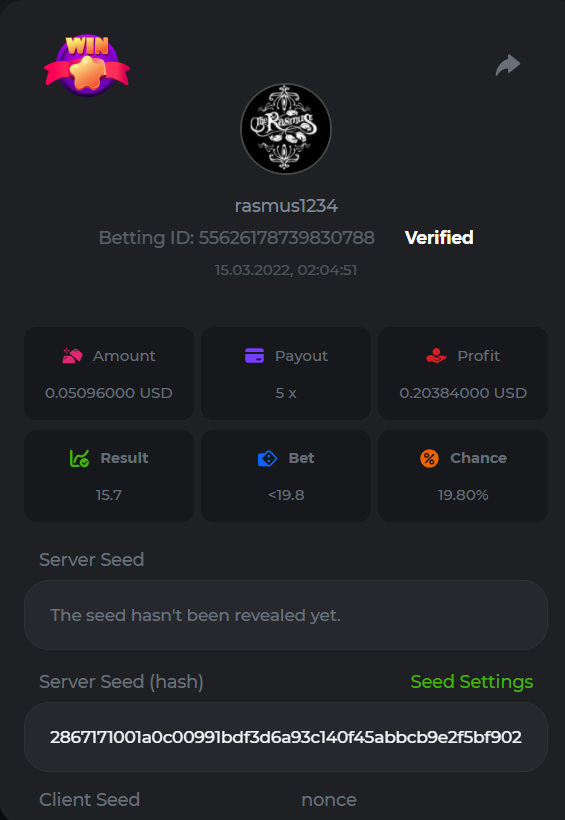Screen dimensions: 565x820
Task: Click the Betting ID number
Action: point(287,237)
